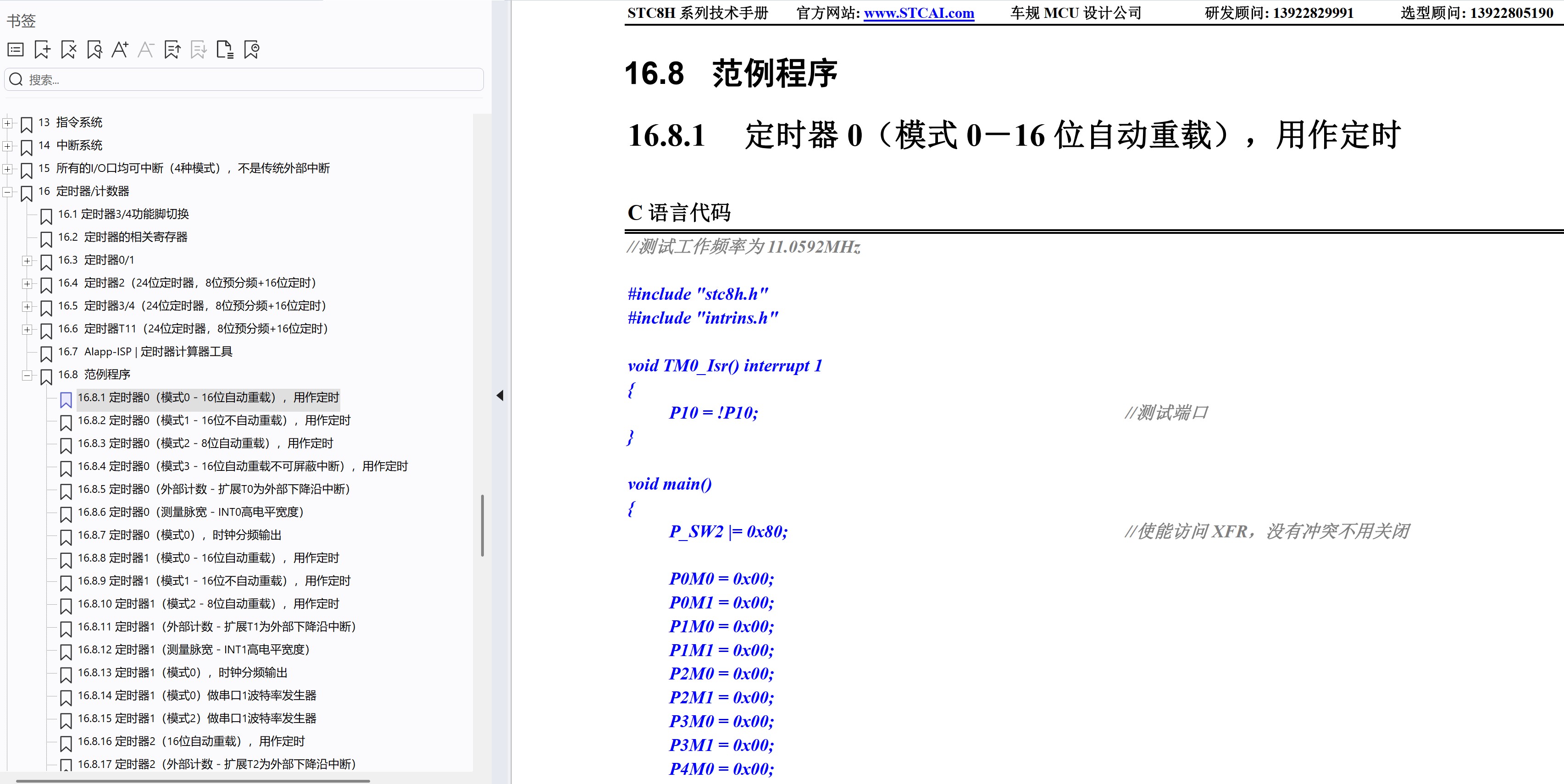
Task: Expand the 15 所有的I/O口均可中断 node
Action: pyautogui.click(x=7, y=169)
